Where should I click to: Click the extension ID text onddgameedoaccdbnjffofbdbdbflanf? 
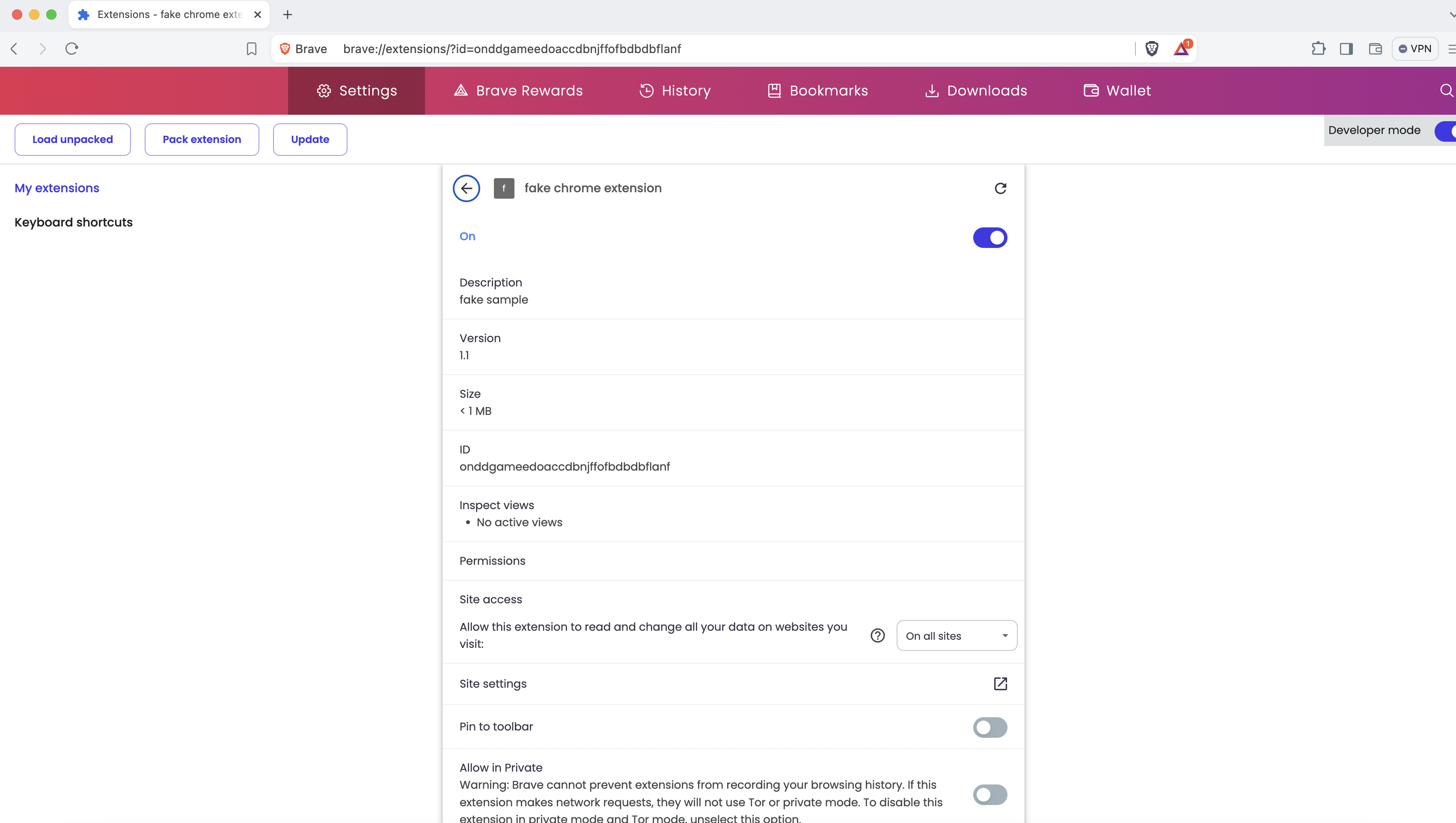click(x=565, y=467)
